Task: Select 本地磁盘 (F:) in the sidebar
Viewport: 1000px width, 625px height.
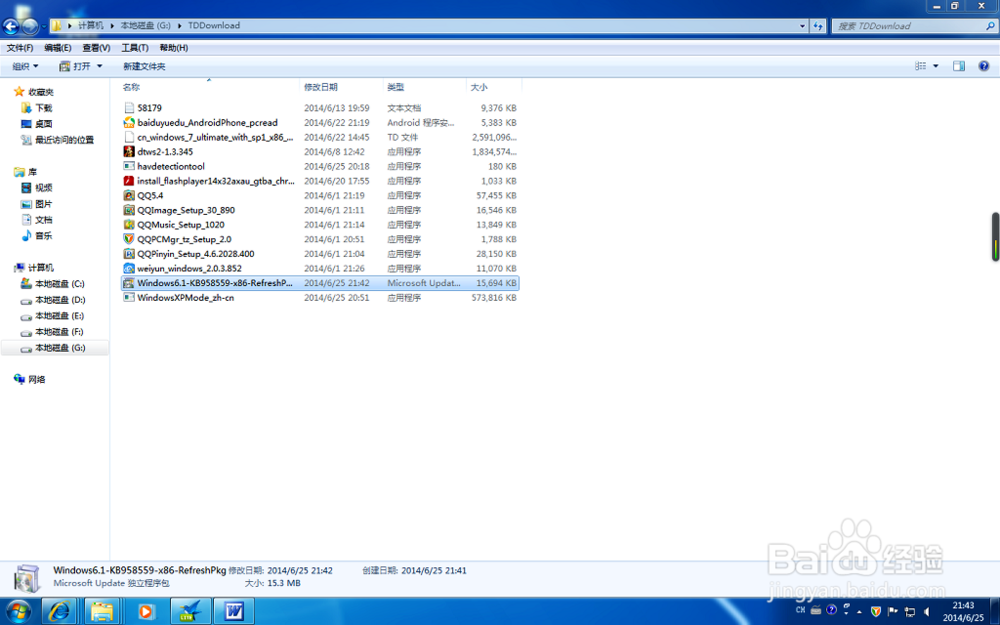Action: [x=53, y=332]
